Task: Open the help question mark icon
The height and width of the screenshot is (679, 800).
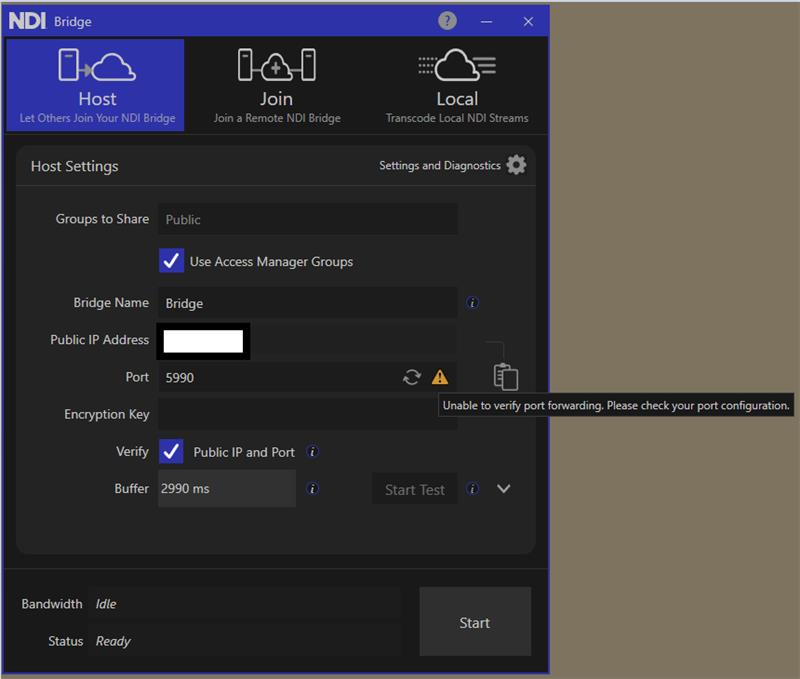Action: click(x=447, y=21)
